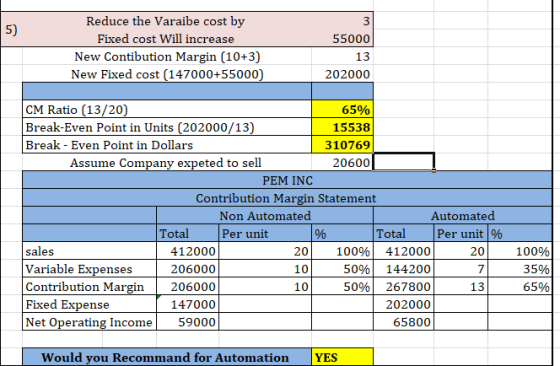560x366 pixels.
Task: Select the 'Reduce the Varaibe cost by' cell
Action: click(x=166, y=21)
